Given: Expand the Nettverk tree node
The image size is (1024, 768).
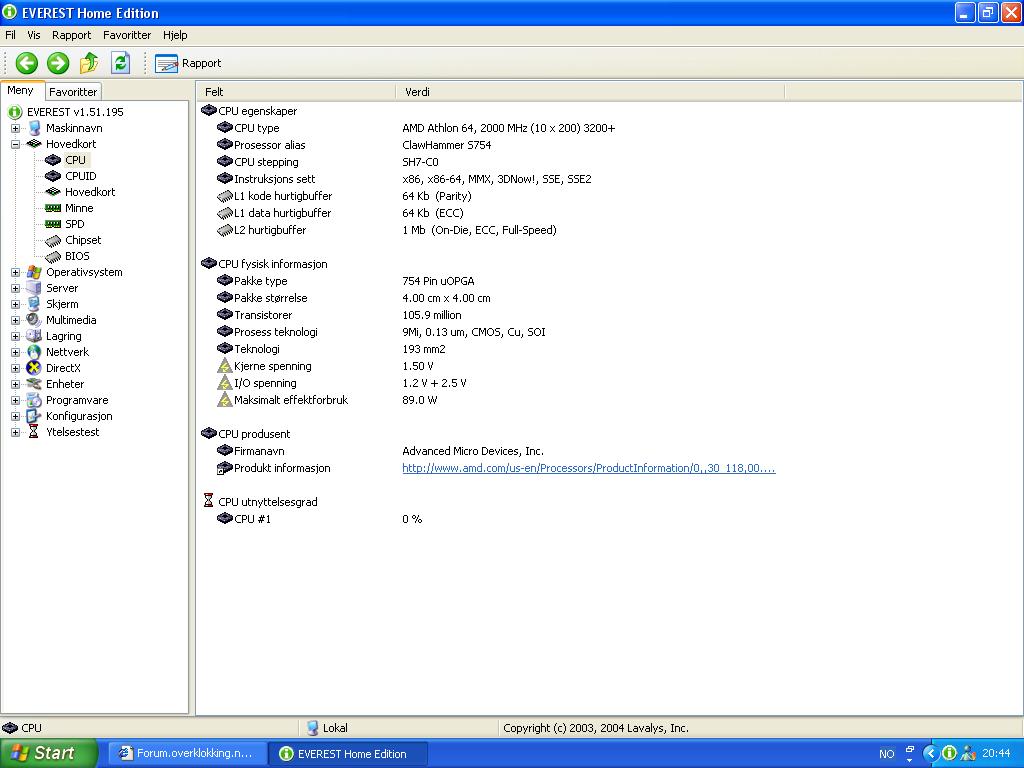Looking at the screenshot, I should click(x=15, y=352).
